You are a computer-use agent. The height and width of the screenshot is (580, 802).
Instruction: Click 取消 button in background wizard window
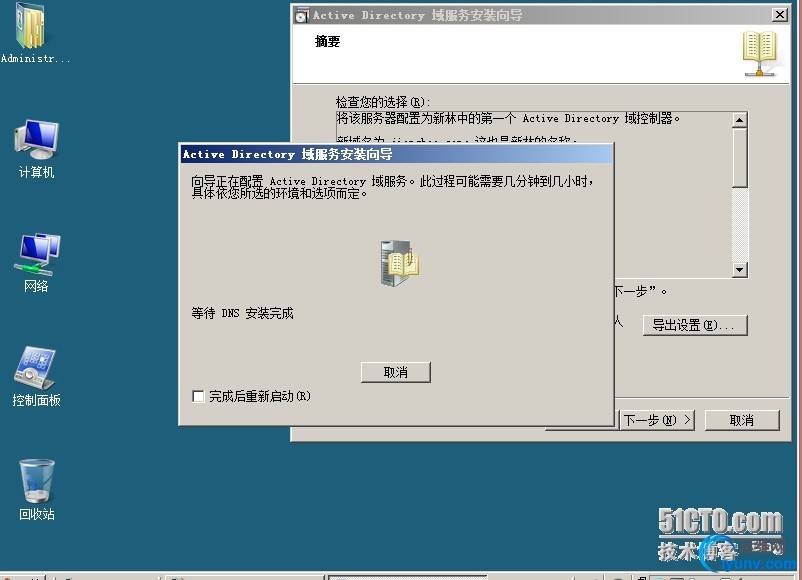[742, 420]
